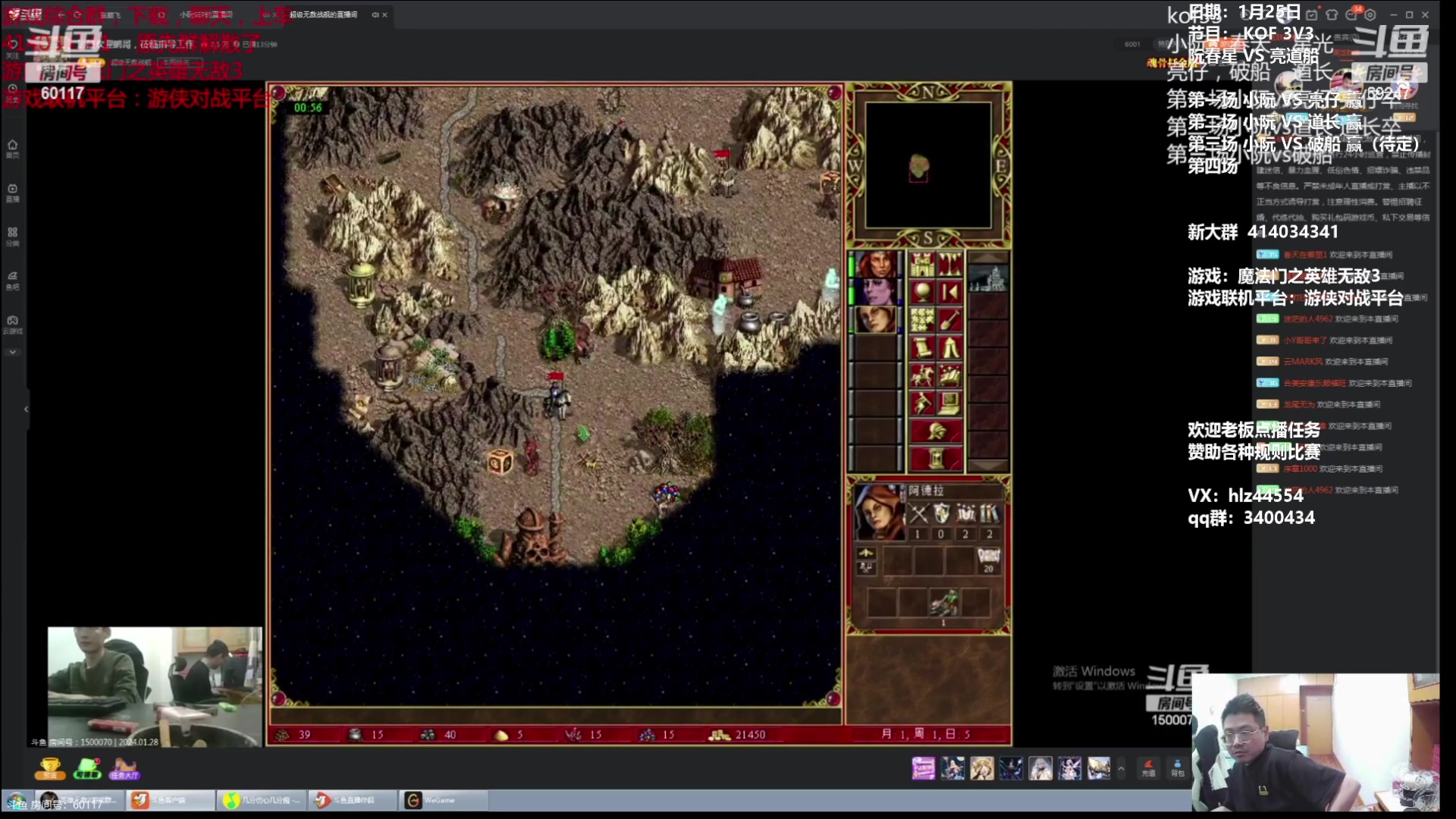Open the Quest Log crystal ball button
This screenshot has width=1456, height=819.
922,293
